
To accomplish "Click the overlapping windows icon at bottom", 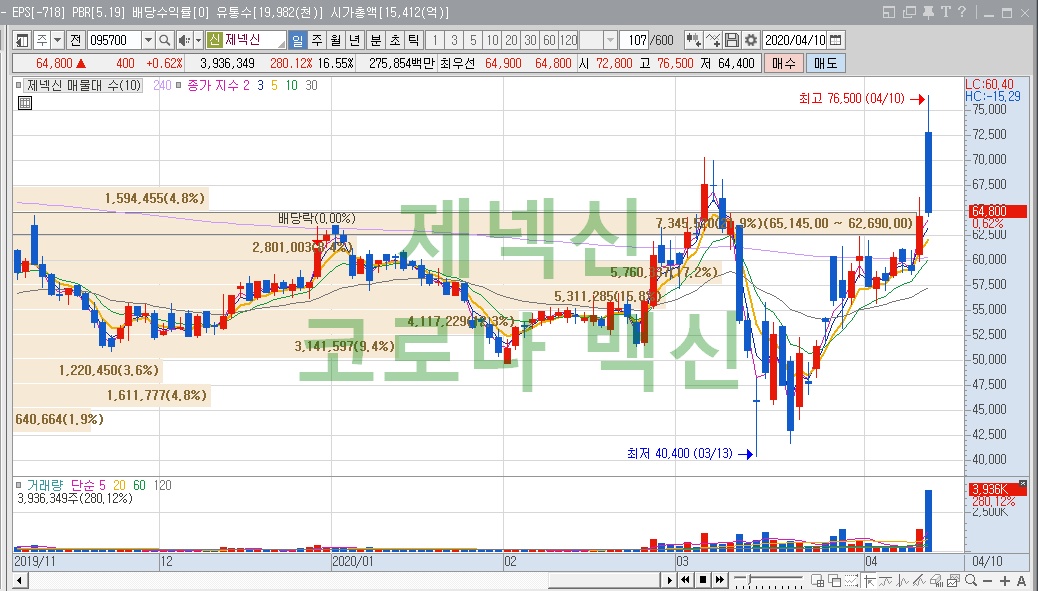I will 835,580.
